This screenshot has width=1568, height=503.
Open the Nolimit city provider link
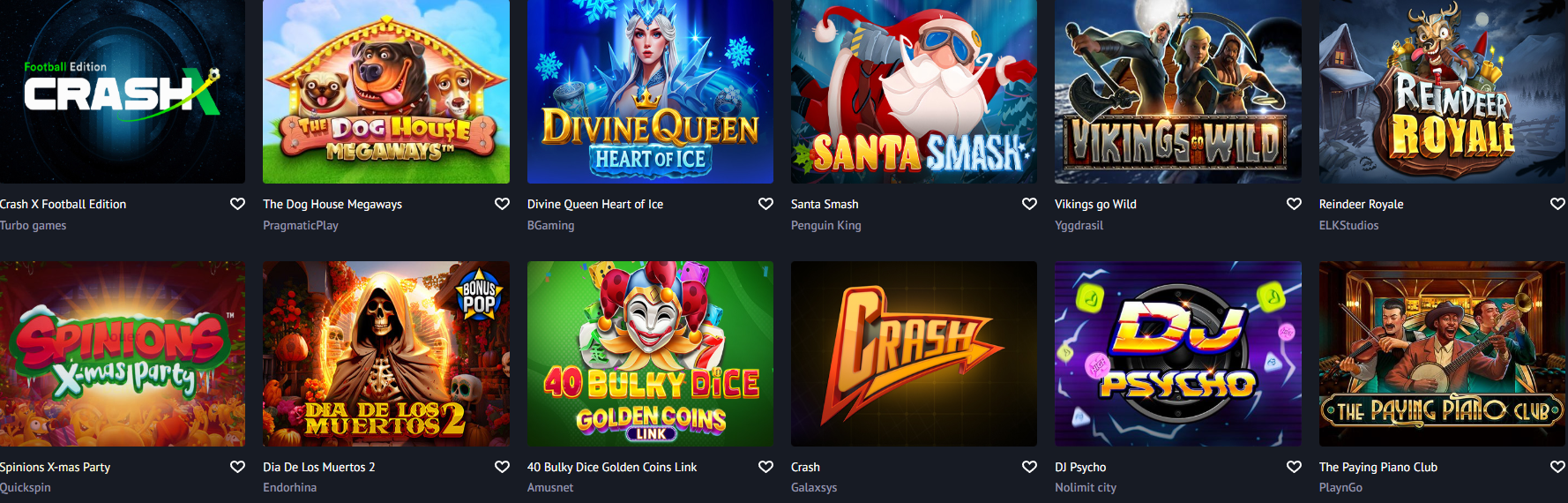(x=1086, y=487)
